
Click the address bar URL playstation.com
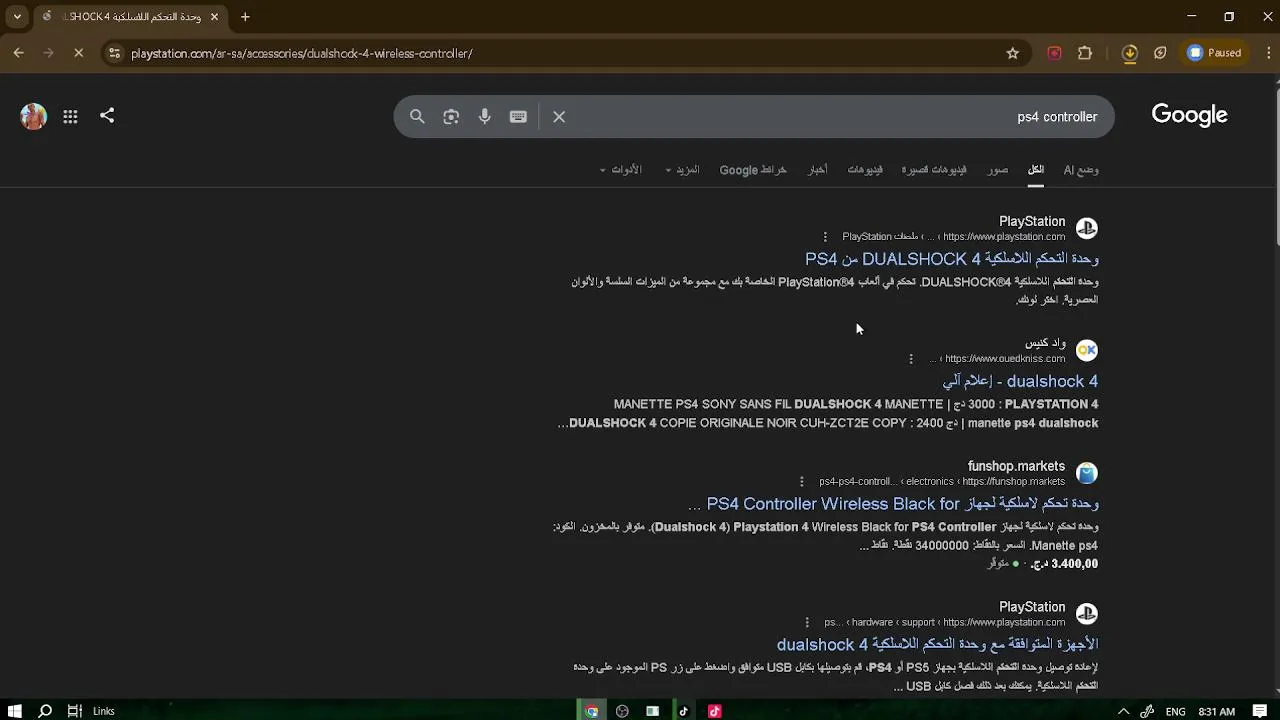click(x=302, y=53)
